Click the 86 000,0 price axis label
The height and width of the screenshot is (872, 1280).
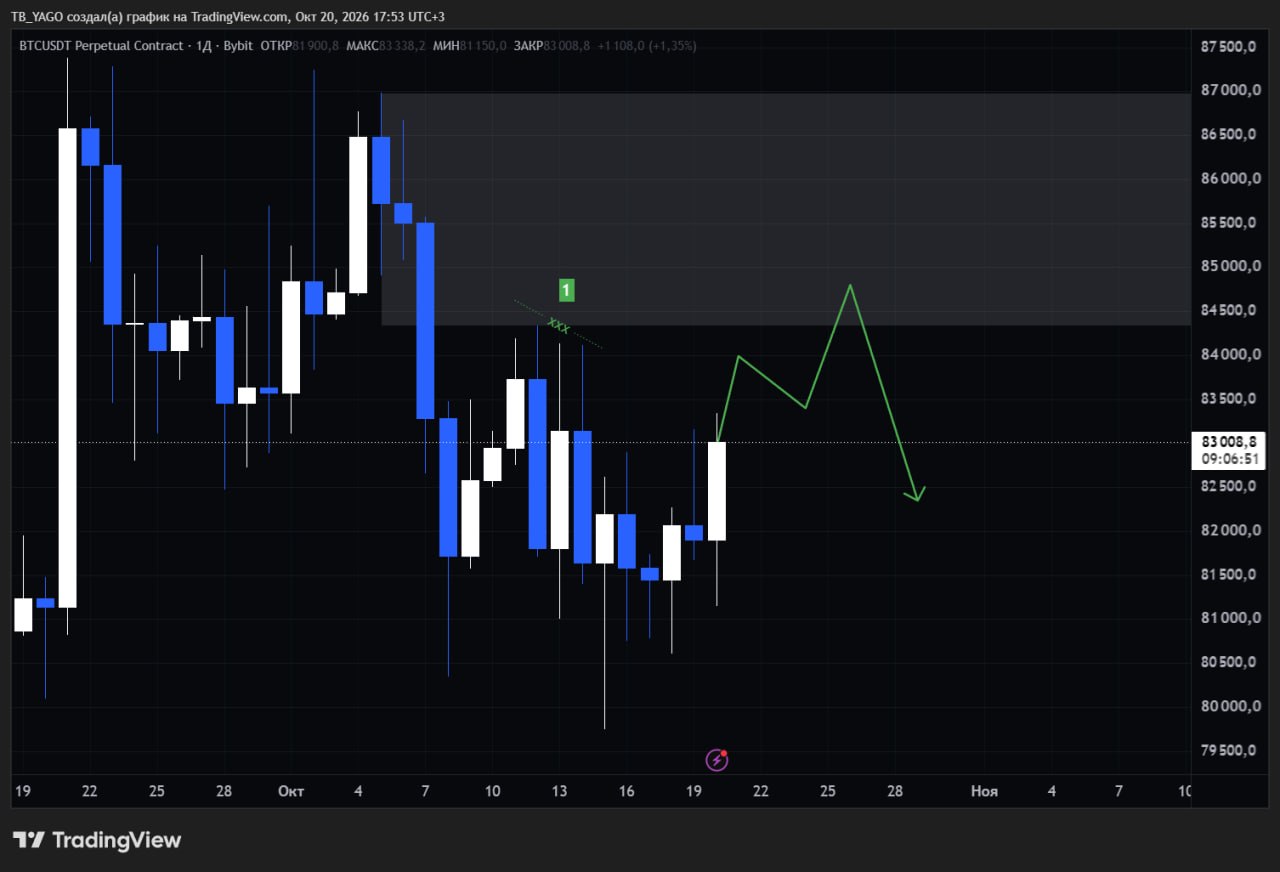[1228, 179]
